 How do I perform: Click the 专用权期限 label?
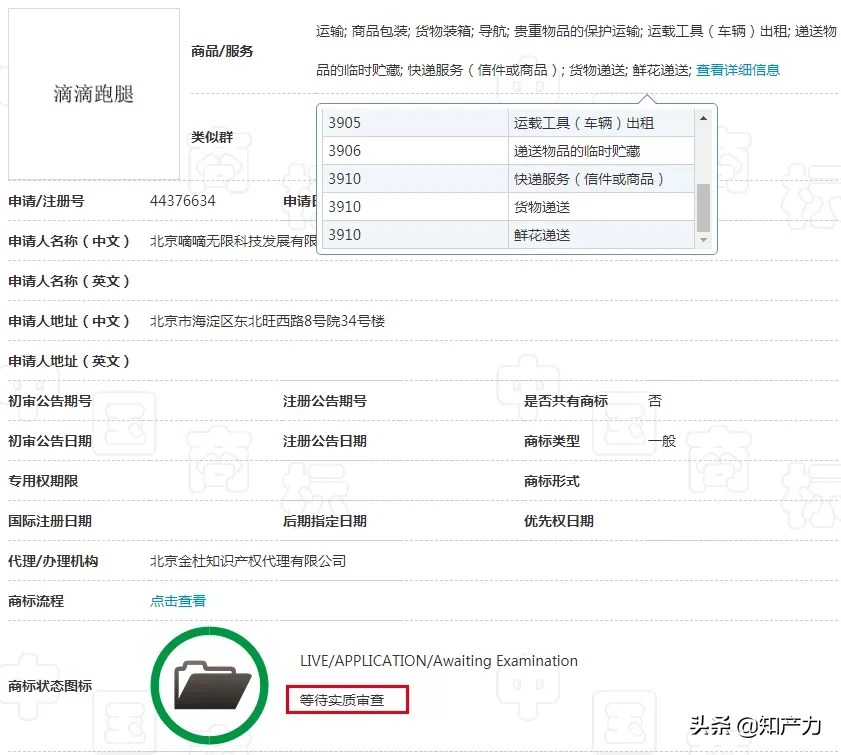[43, 481]
